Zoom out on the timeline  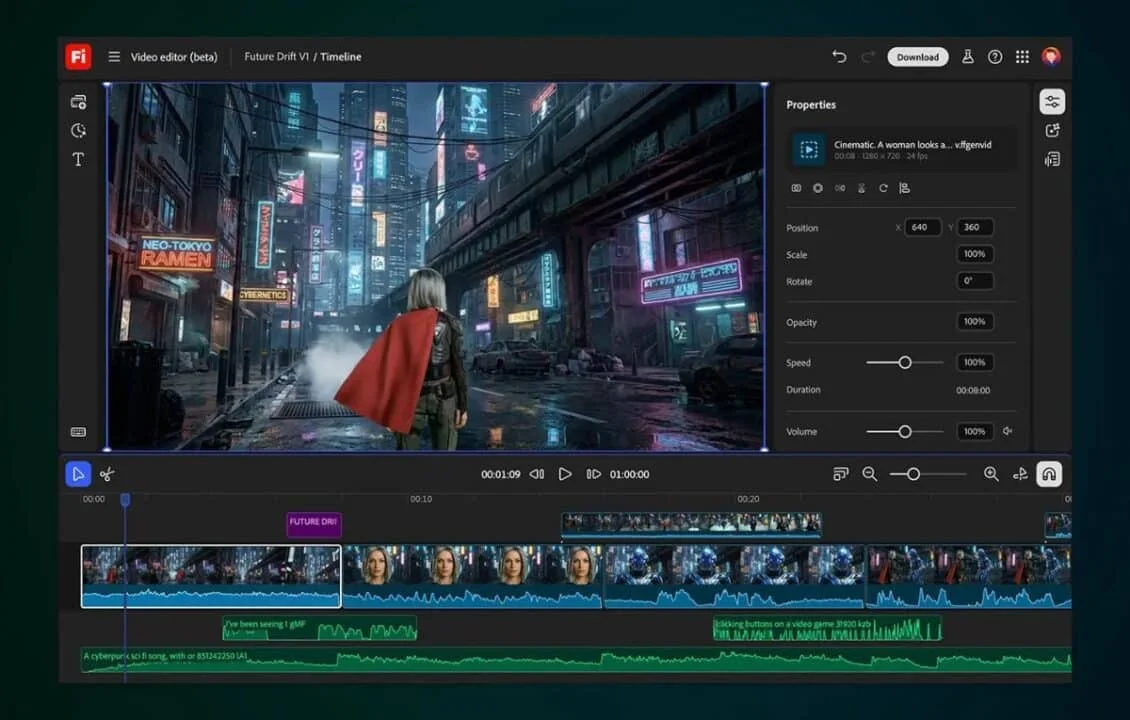(x=870, y=474)
